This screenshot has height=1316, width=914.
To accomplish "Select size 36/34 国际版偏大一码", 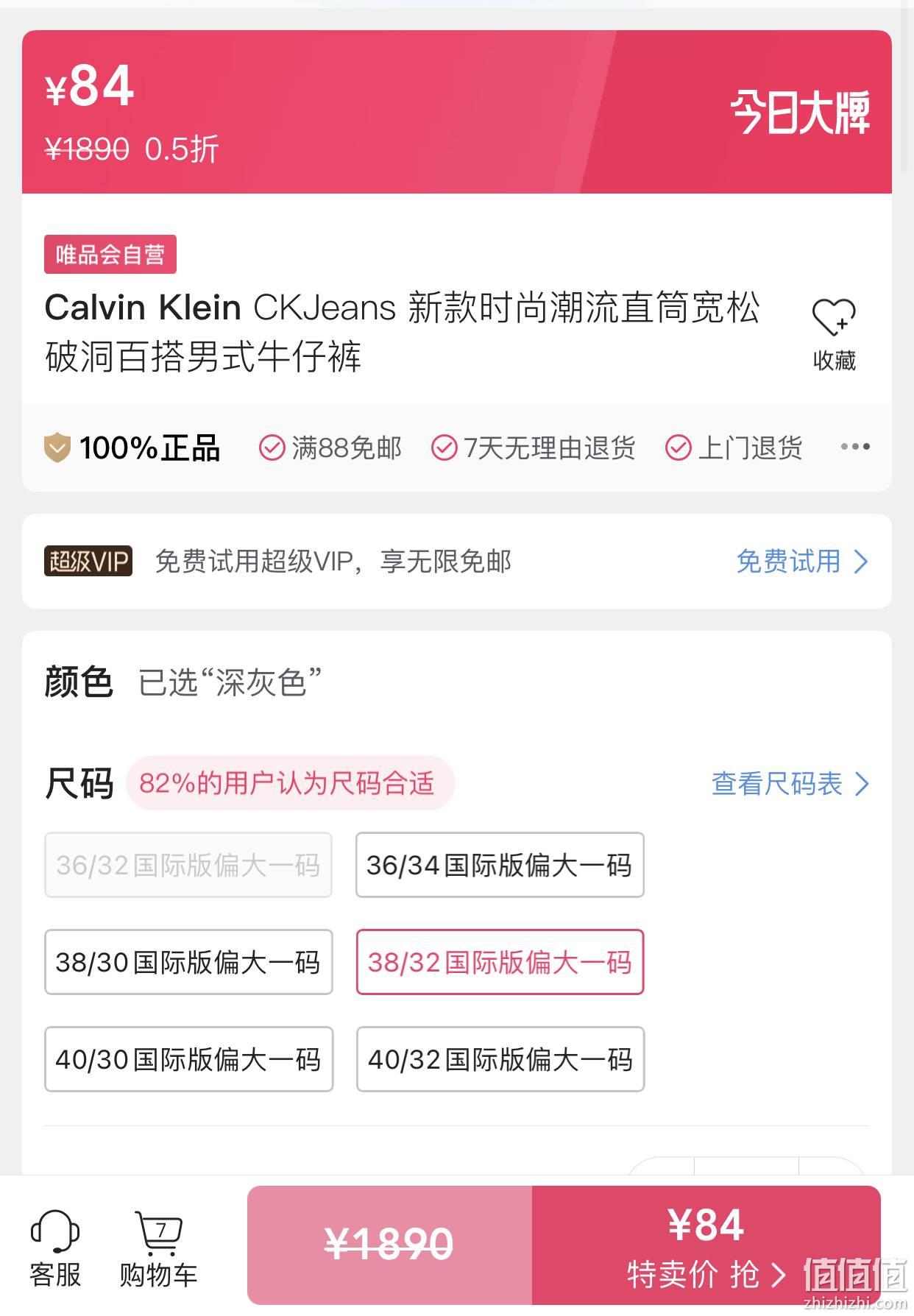I will click(x=500, y=865).
